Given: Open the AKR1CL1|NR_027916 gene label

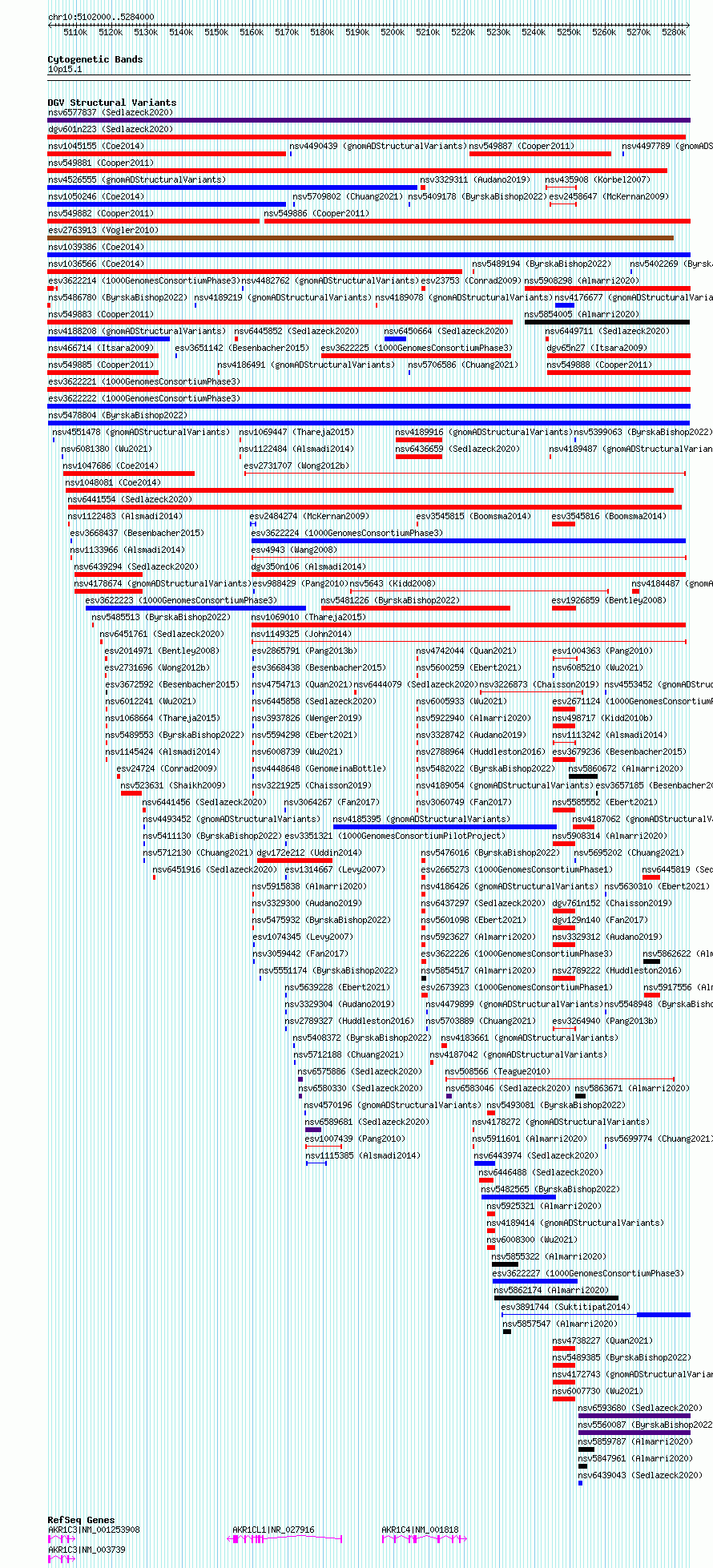Looking at the screenshot, I should pos(274,1530).
